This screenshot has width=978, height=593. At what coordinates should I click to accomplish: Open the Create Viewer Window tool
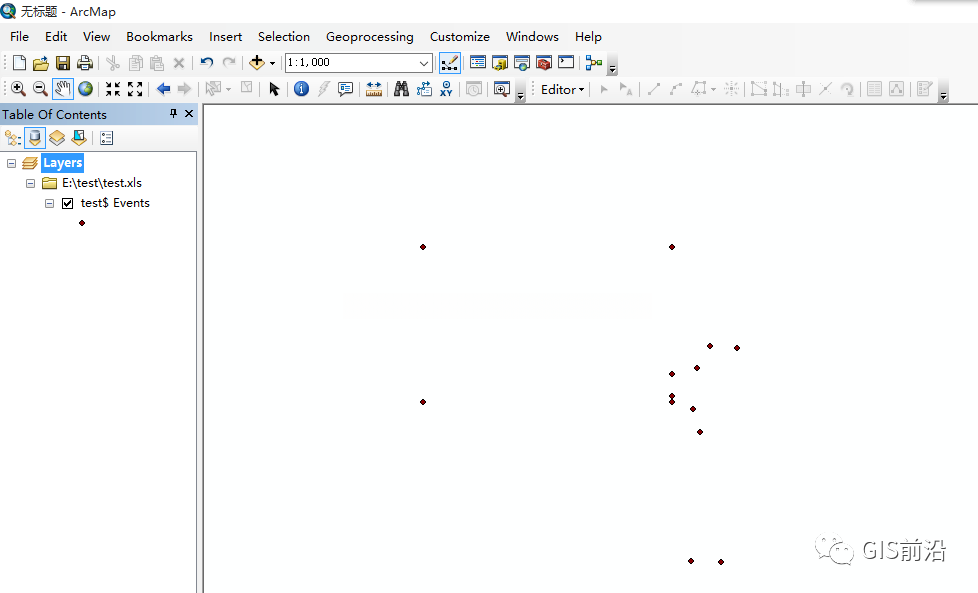[501, 89]
